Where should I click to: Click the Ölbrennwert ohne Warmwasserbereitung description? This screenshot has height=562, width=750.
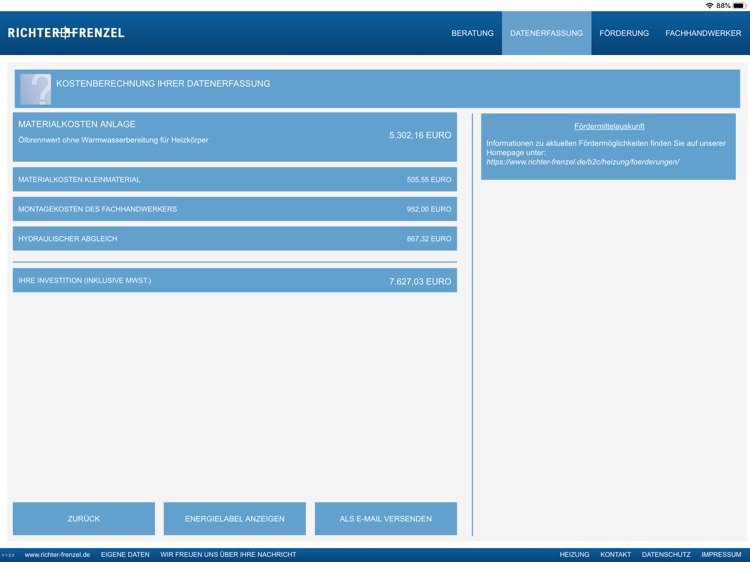[113, 140]
